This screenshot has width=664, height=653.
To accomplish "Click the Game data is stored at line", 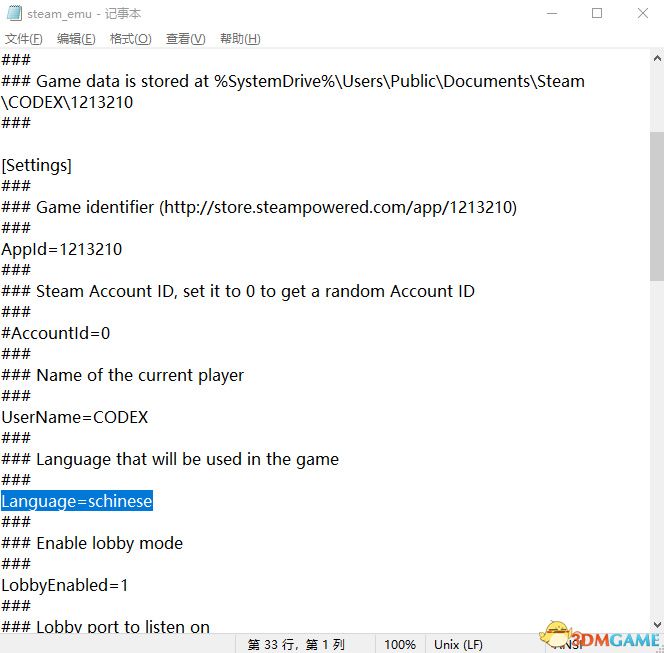I will (293, 81).
